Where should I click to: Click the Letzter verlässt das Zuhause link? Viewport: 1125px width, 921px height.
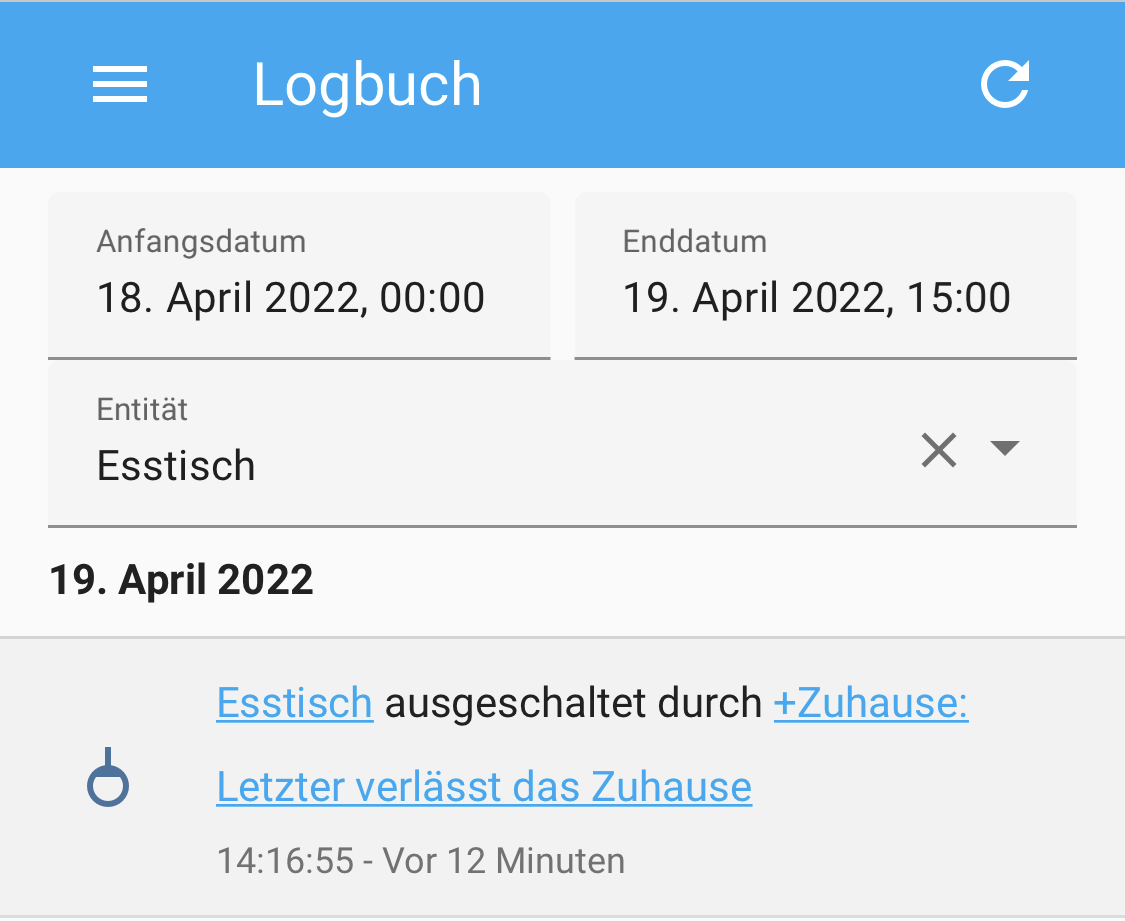tap(483, 787)
